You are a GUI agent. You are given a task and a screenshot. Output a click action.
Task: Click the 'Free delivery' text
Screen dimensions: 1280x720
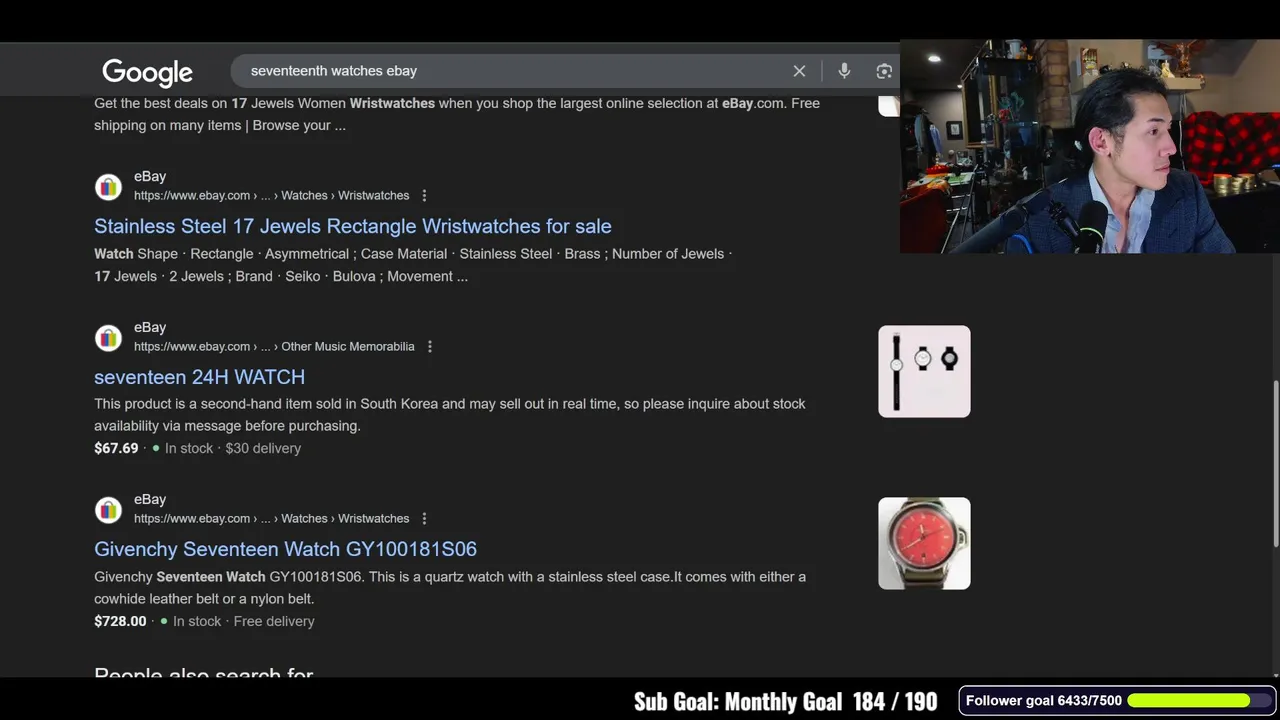click(274, 621)
